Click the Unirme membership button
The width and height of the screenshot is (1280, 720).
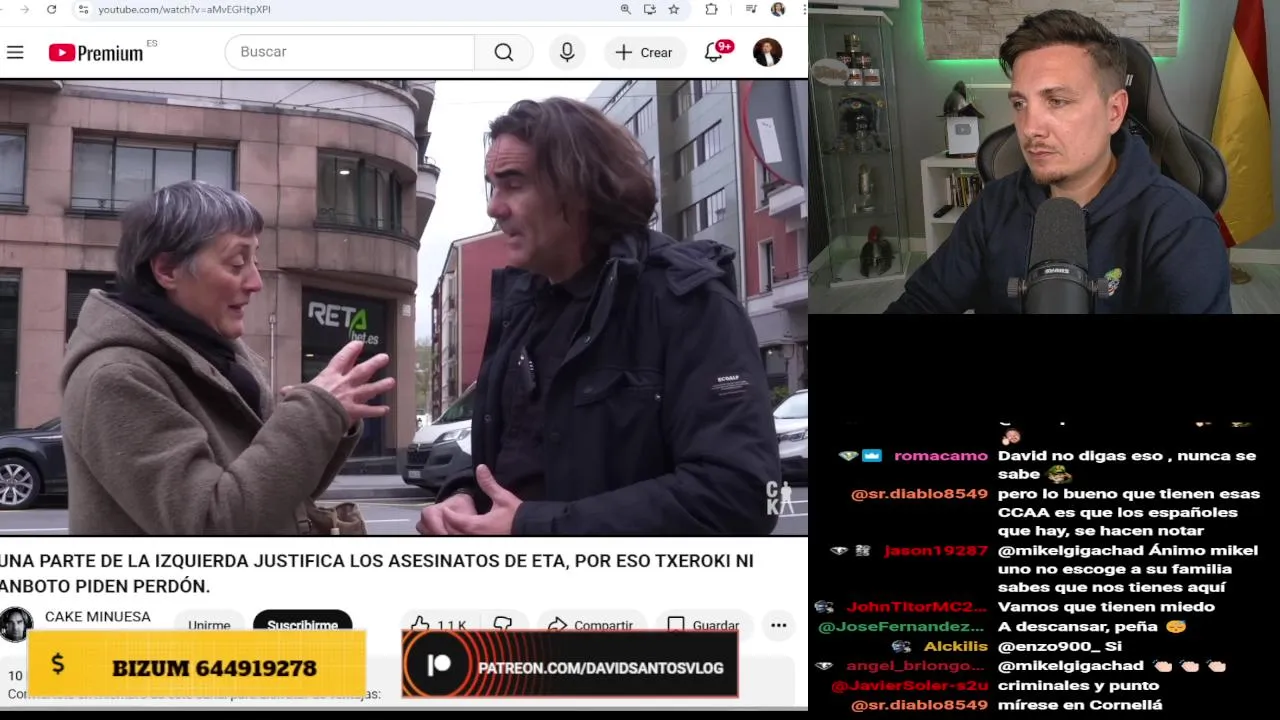[210, 625]
